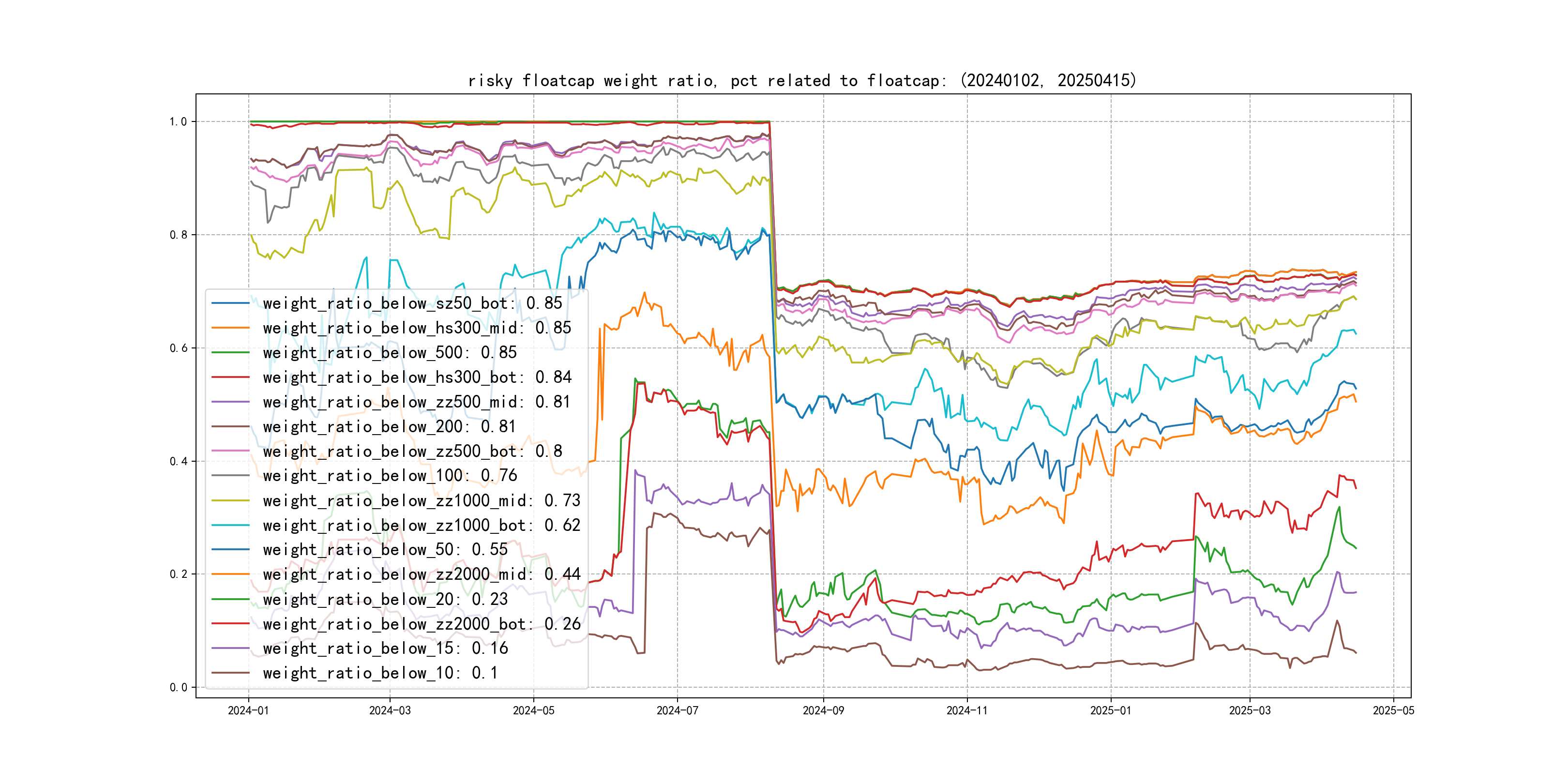Click pink line swatch for zz500_bot legend
Image resolution: width=1568 pixels, height=784 pixels.
click(230, 451)
